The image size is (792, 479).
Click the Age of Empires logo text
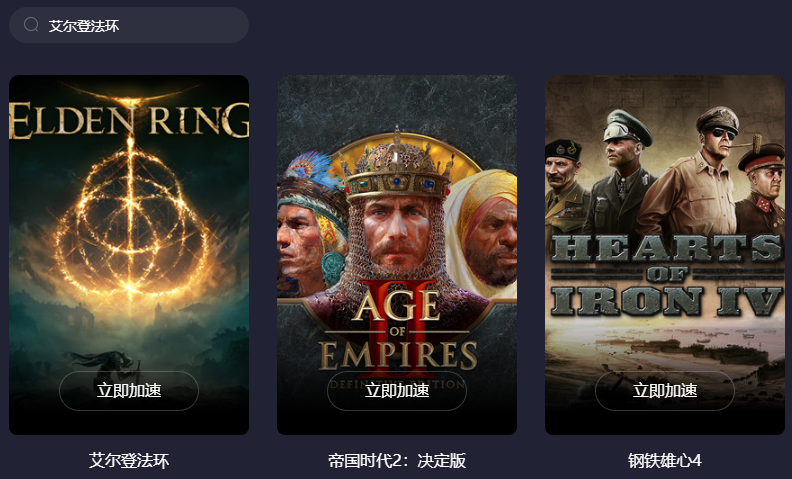point(398,330)
